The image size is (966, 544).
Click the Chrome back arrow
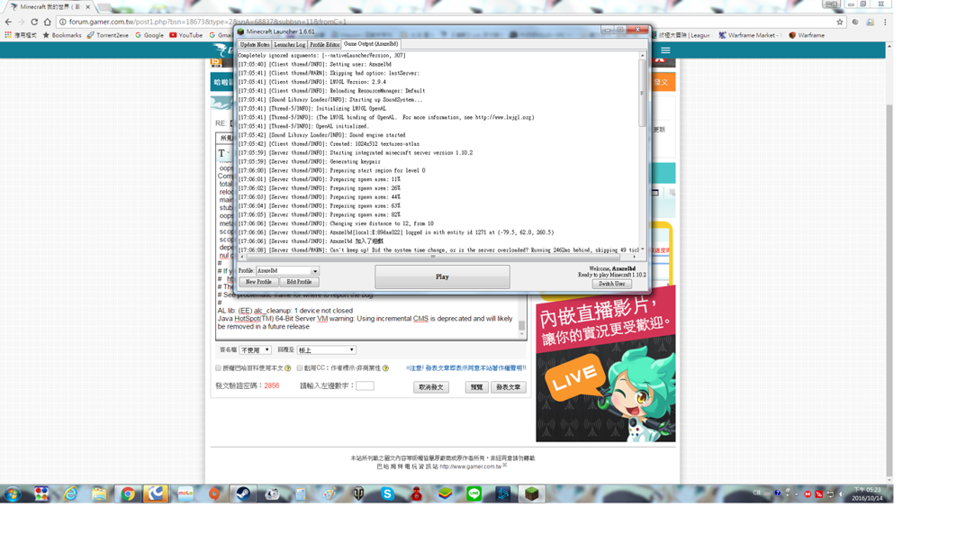[8, 22]
